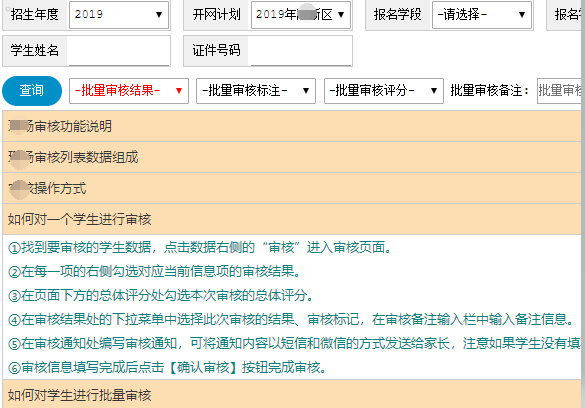This screenshot has width=585, height=408.
Task: Open the 报名学段 请选择 dropdown
Action: click(482, 15)
